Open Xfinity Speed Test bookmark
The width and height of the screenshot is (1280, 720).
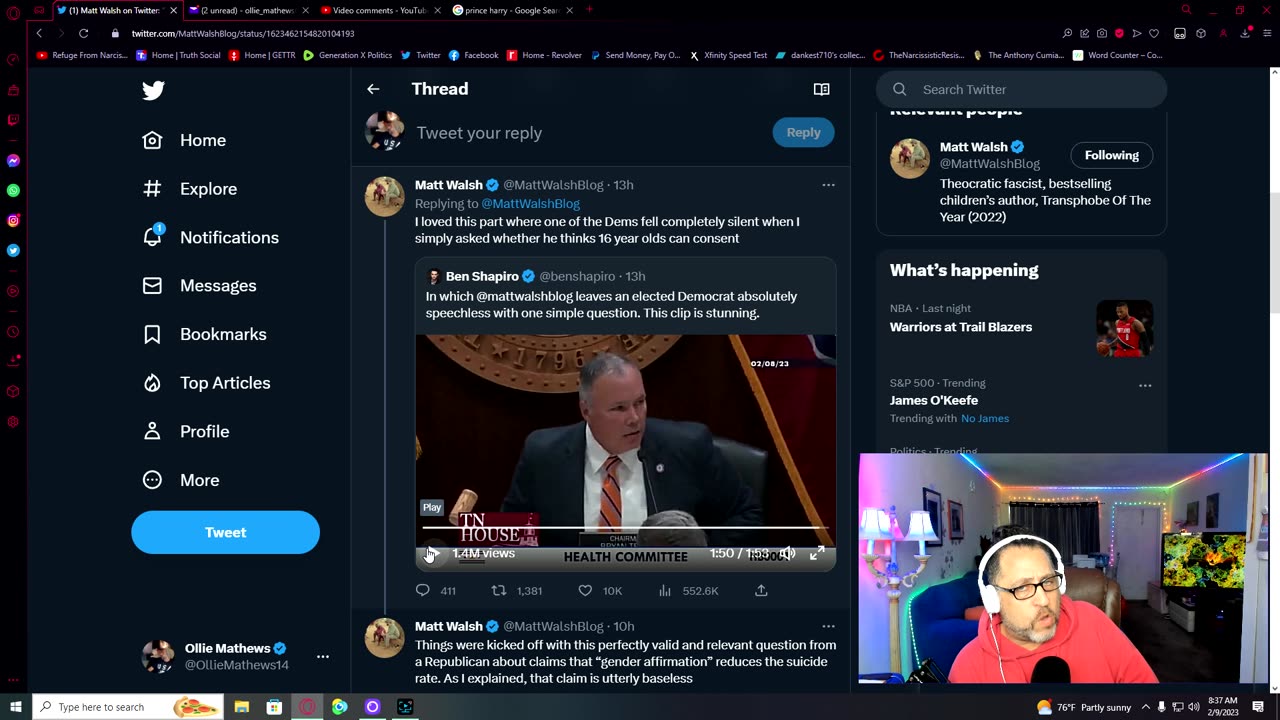coord(728,55)
